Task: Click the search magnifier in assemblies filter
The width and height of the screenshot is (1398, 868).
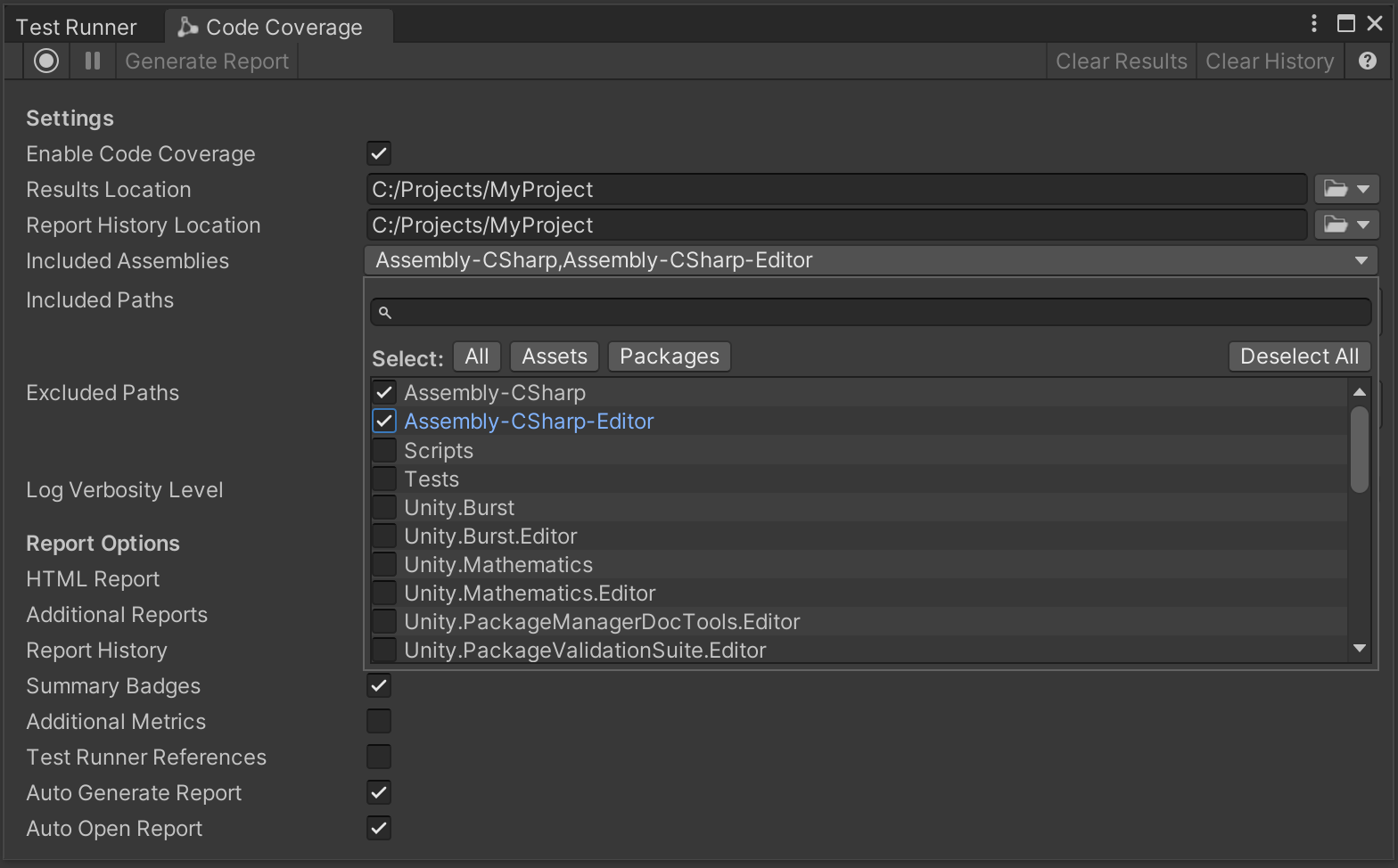Action: coord(385,313)
